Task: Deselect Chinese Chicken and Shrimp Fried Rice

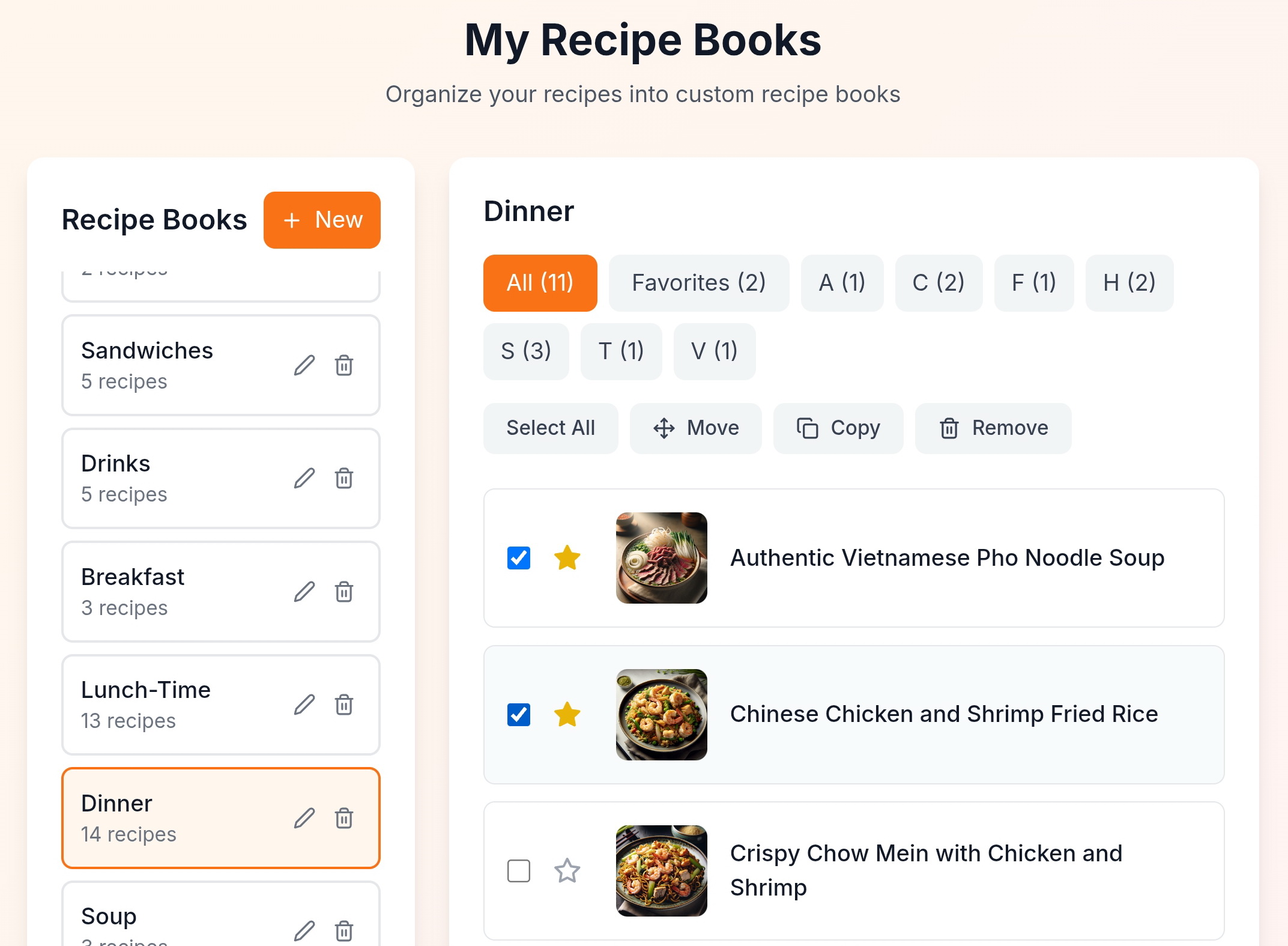Action: click(519, 715)
